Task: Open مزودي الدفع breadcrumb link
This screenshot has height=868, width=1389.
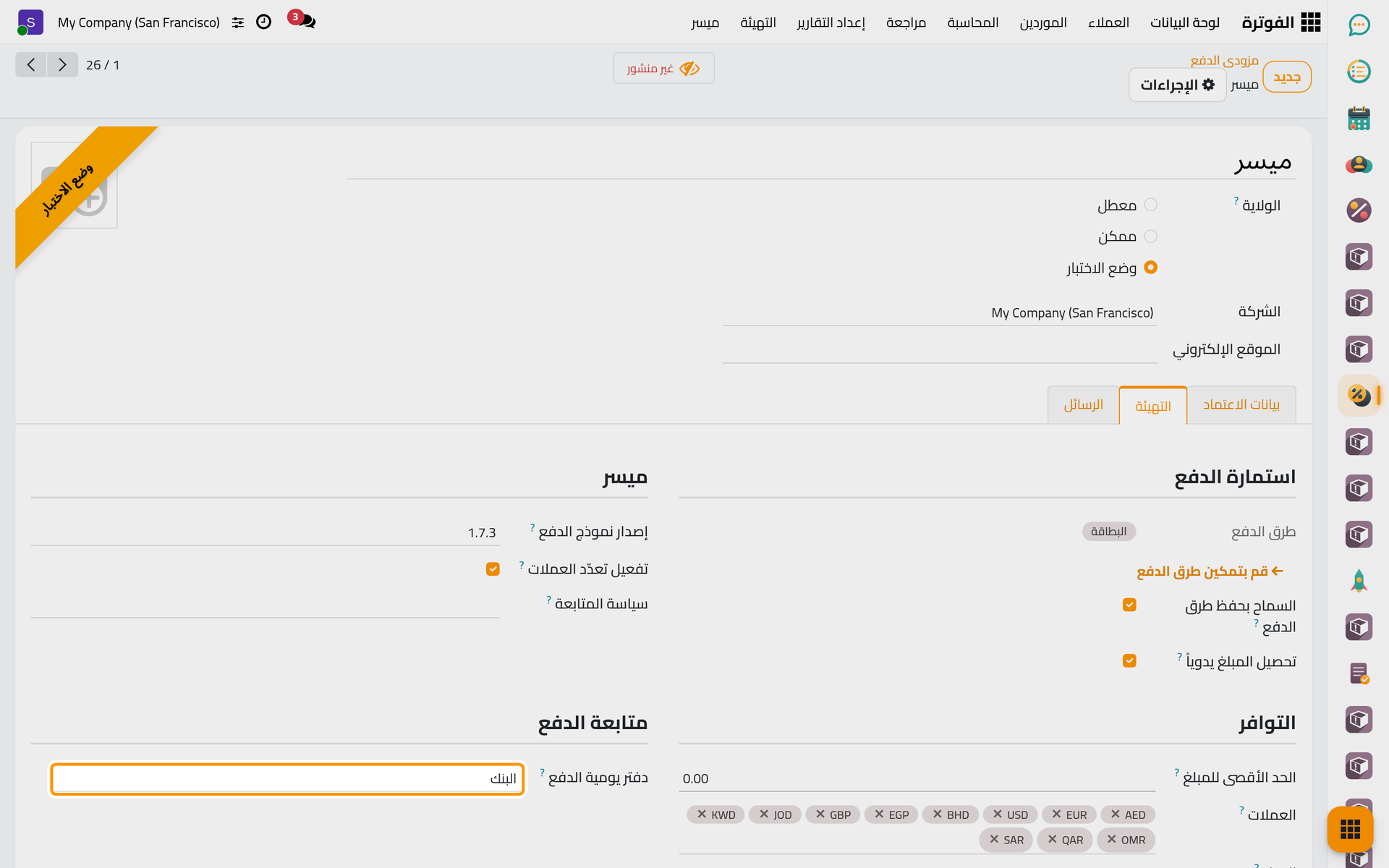Action: [1224, 60]
